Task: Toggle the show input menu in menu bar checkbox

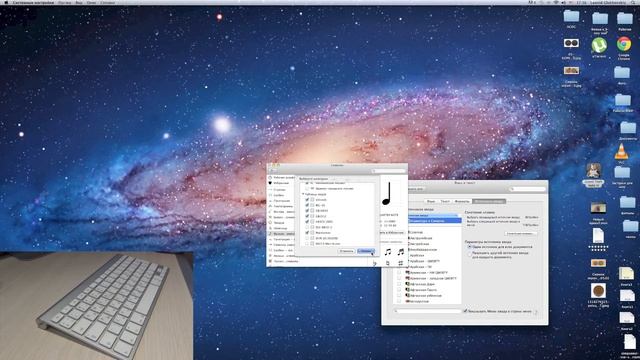Action: [x=465, y=311]
